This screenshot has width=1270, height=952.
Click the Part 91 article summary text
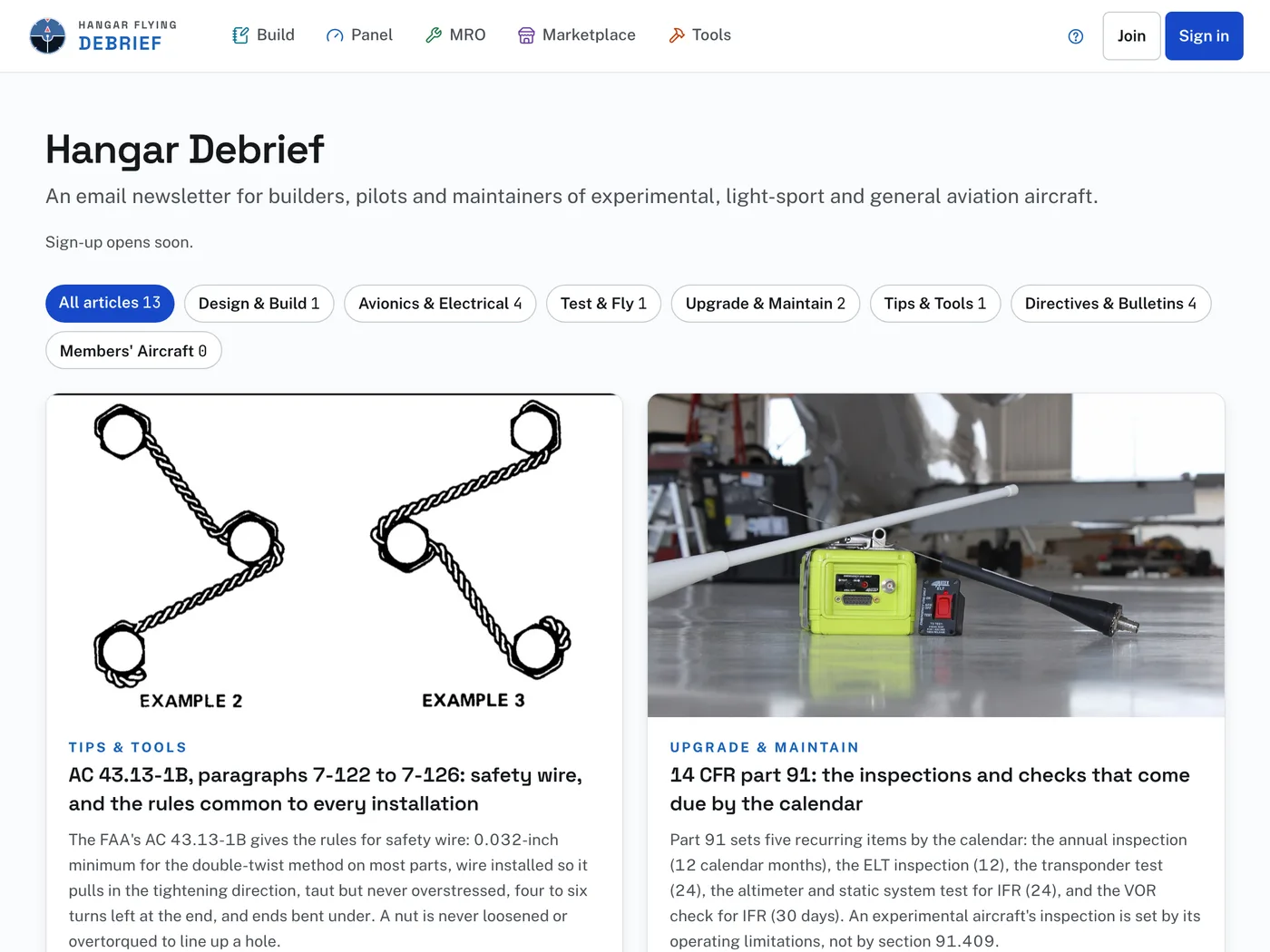pos(935,890)
